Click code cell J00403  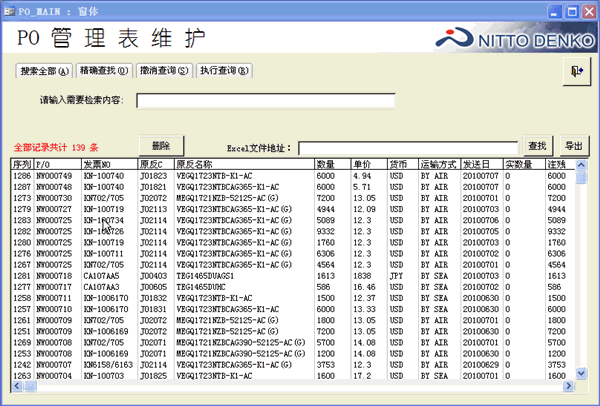[153, 276]
